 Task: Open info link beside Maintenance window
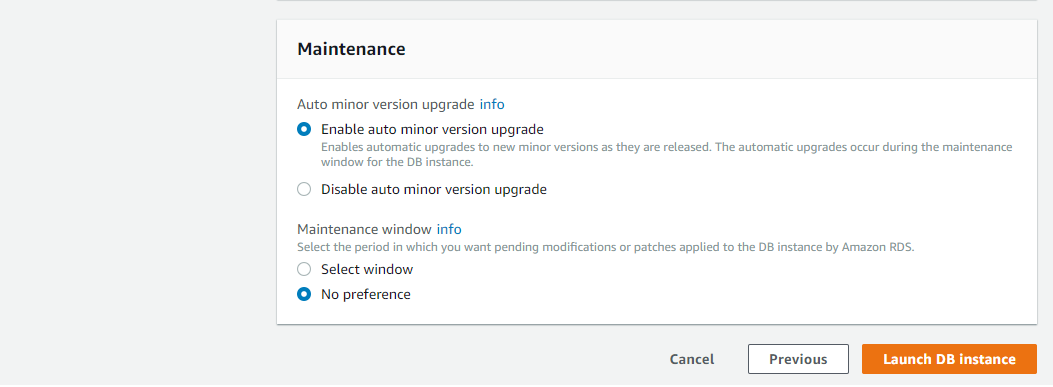449,229
